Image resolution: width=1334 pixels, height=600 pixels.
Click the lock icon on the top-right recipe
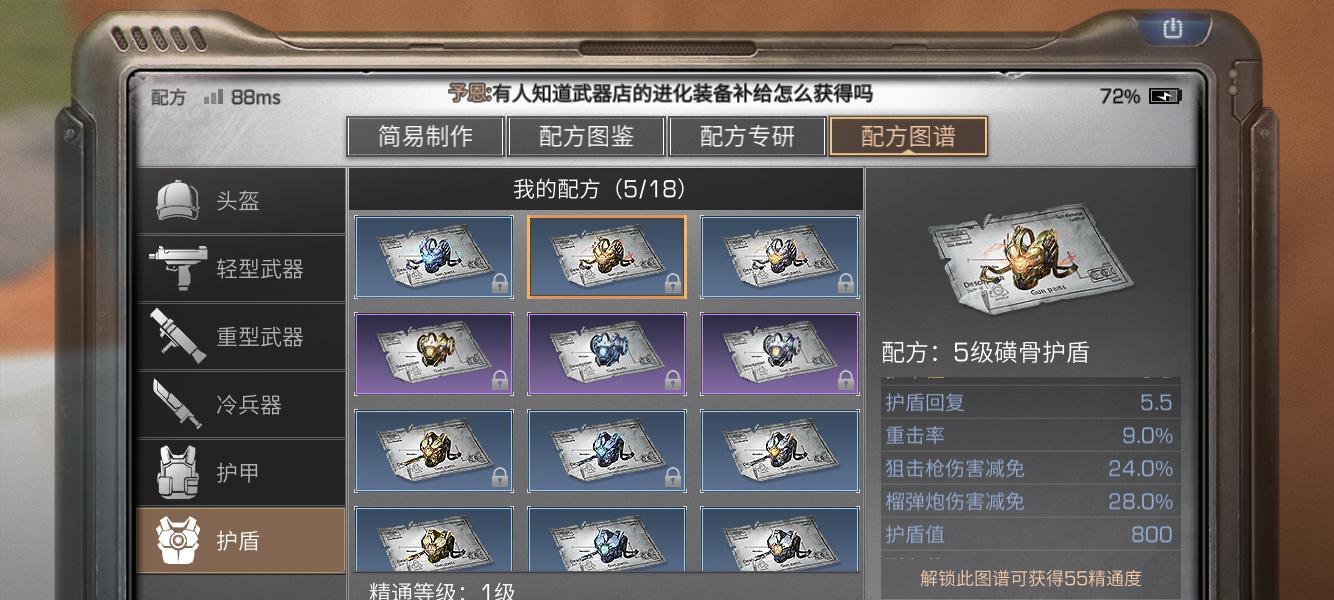(x=846, y=284)
